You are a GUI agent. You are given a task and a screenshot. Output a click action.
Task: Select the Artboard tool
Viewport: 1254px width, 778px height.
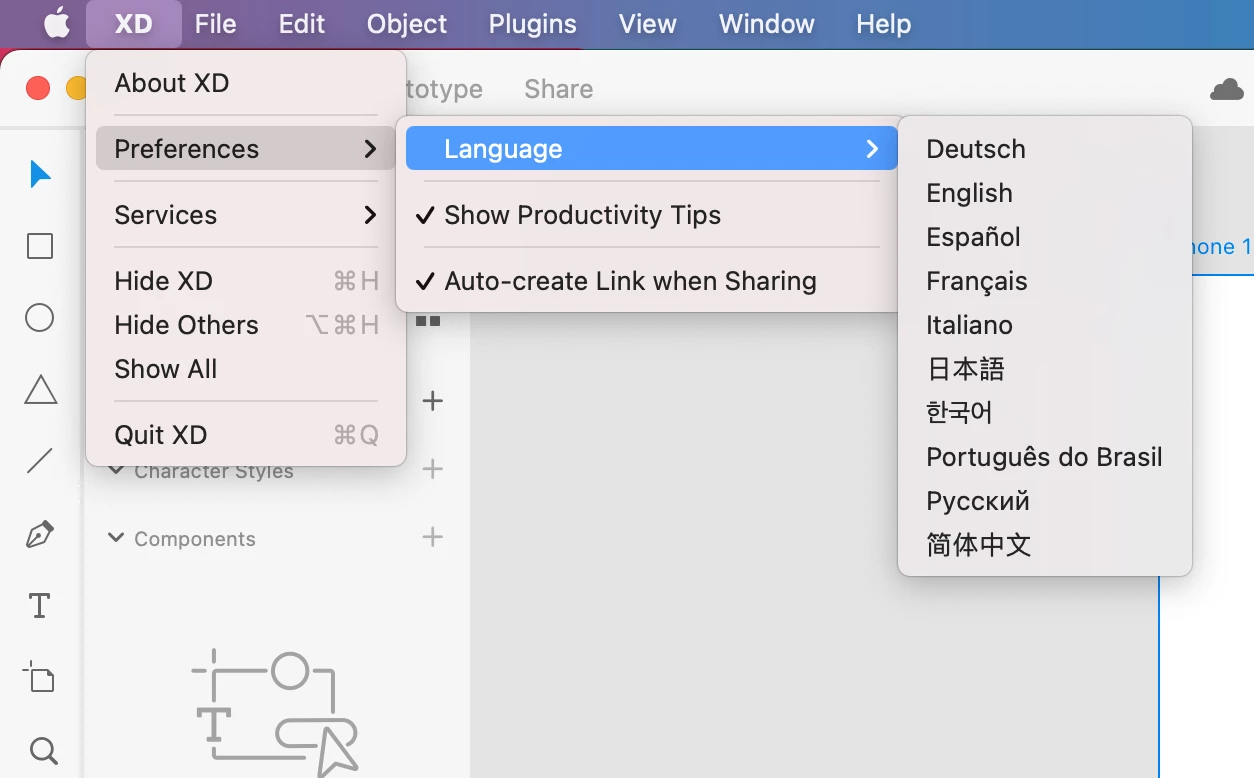pyautogui.click(x=40, y=677)
